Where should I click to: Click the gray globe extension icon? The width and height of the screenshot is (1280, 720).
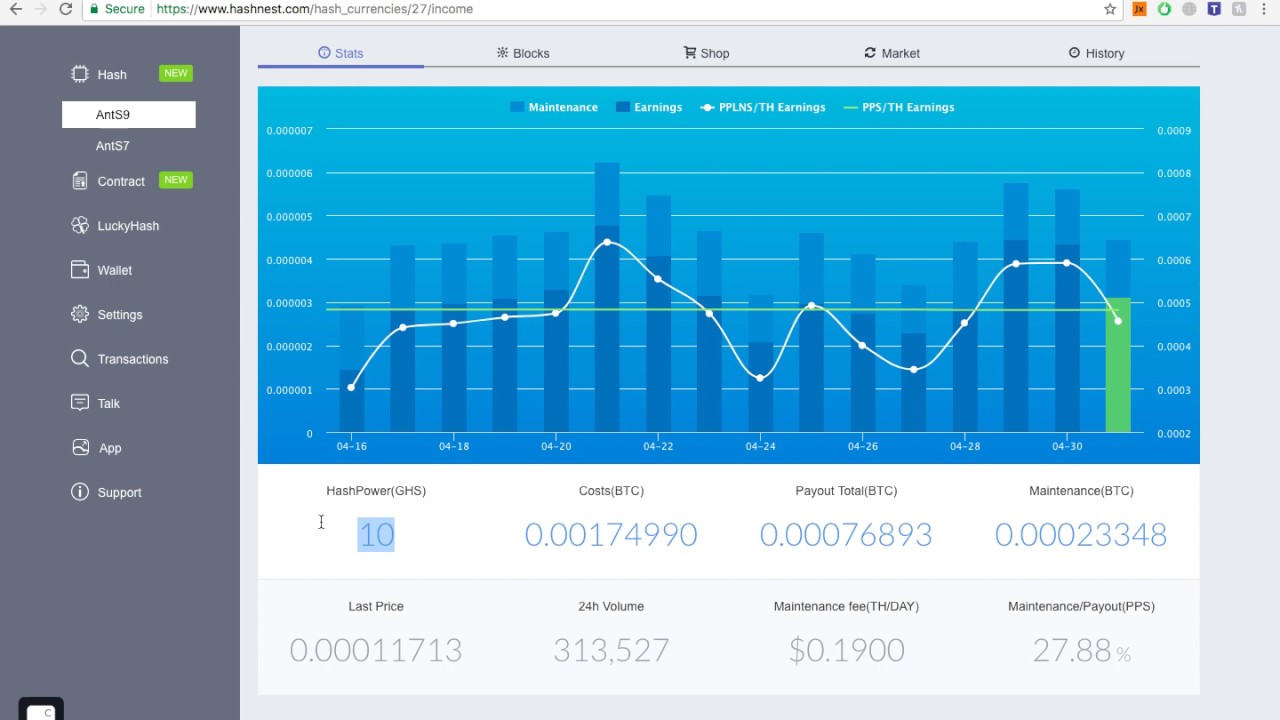tap(1189, 9)
